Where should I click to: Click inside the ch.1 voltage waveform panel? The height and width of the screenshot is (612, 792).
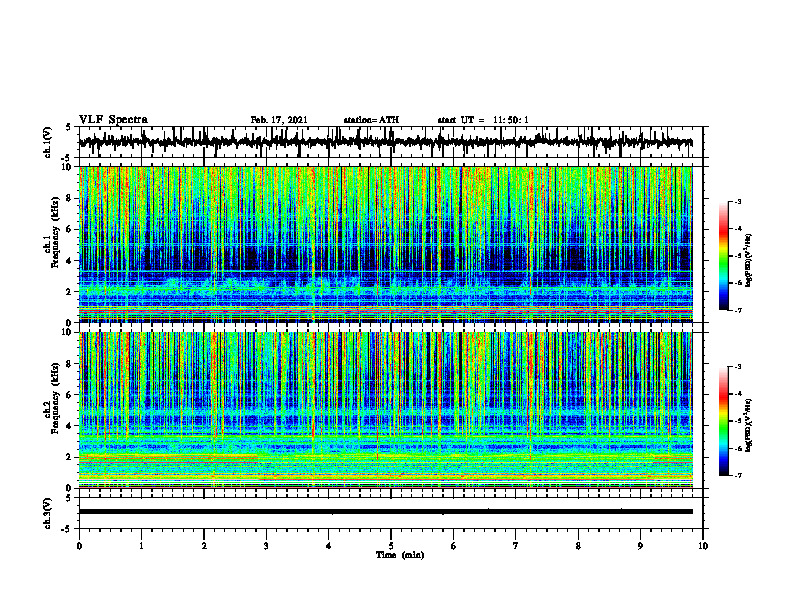click(390, 142)
